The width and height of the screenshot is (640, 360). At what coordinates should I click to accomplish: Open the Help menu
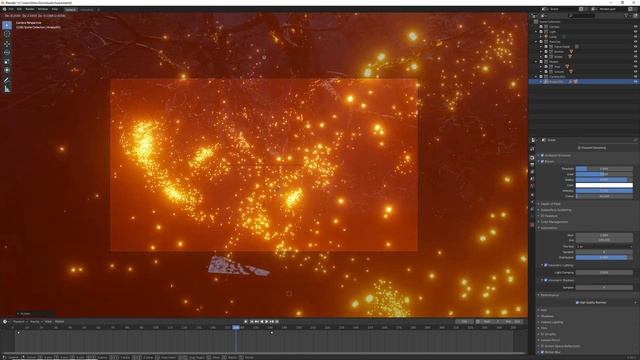point(55,9)
